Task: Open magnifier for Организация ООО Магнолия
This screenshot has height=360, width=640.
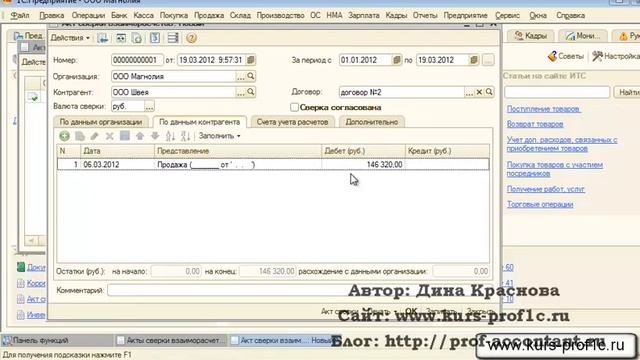Action: click(x=251, y=76)
